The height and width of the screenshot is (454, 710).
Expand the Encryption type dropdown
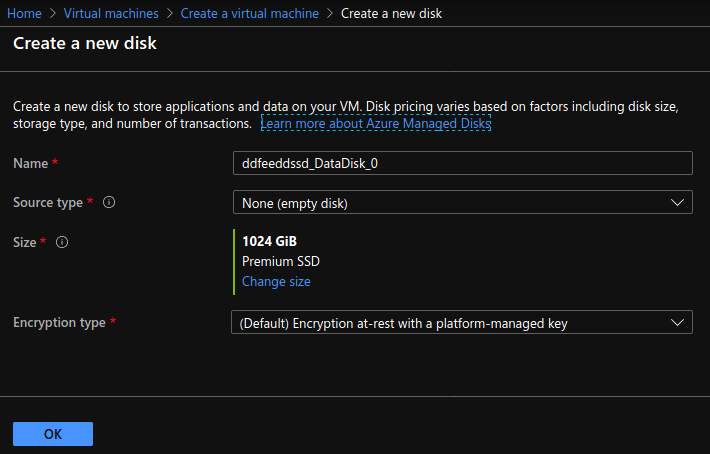pos(462,323)
